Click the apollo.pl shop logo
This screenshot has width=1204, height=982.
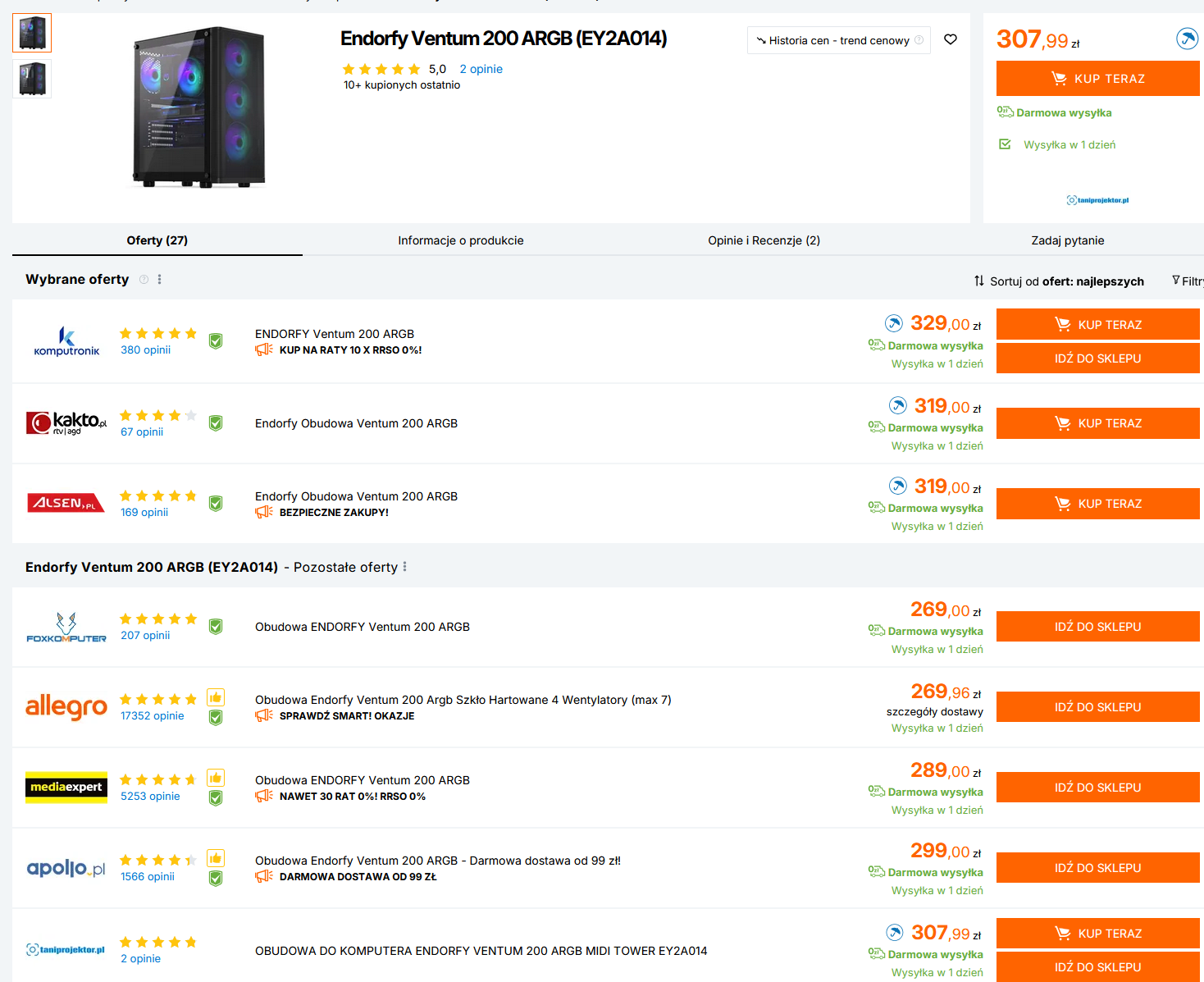(66, 868)
